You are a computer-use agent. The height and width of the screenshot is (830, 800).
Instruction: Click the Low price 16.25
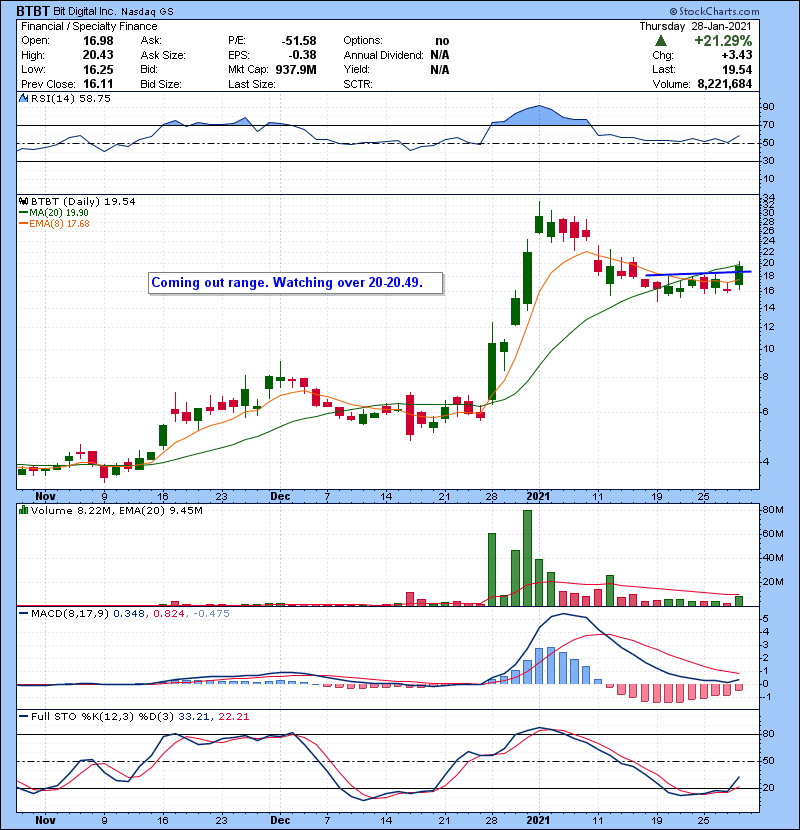(x=98, y=69)
